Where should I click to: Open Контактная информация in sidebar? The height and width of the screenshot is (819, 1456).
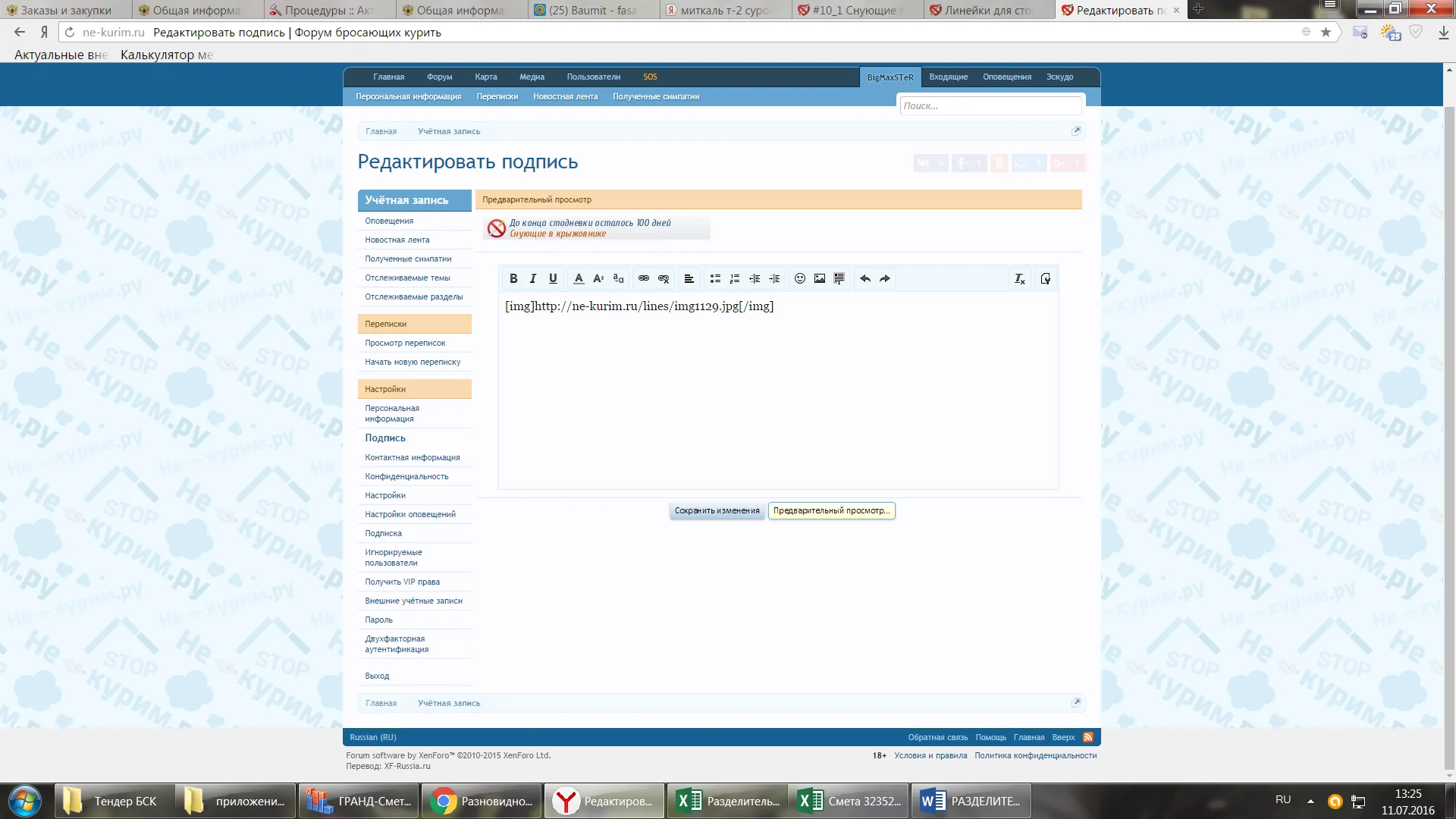click(x=413, y=458)
